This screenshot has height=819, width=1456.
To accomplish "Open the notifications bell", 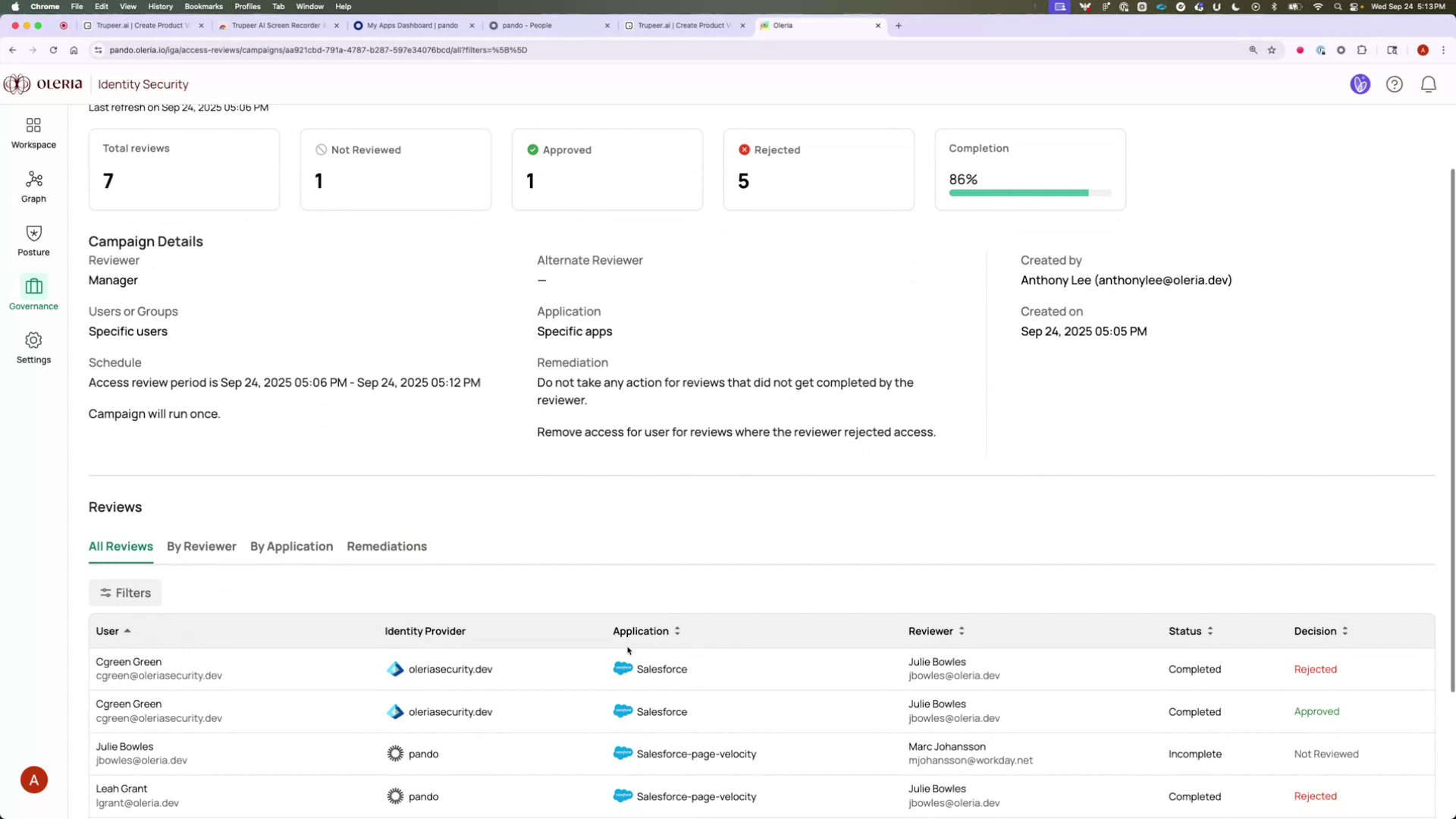I will pyautogui.click(x=1429, y=84).
